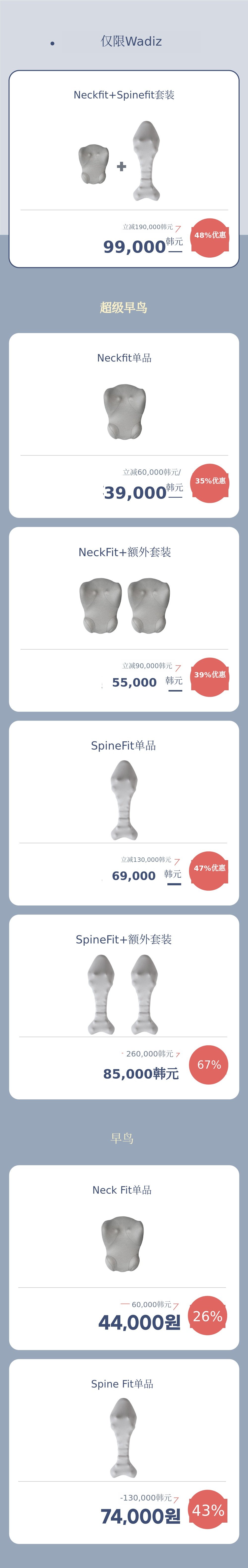248x1568 pixels.
Task: Open the SpineFit+额外套装 product image
Action: coord(123,994)
